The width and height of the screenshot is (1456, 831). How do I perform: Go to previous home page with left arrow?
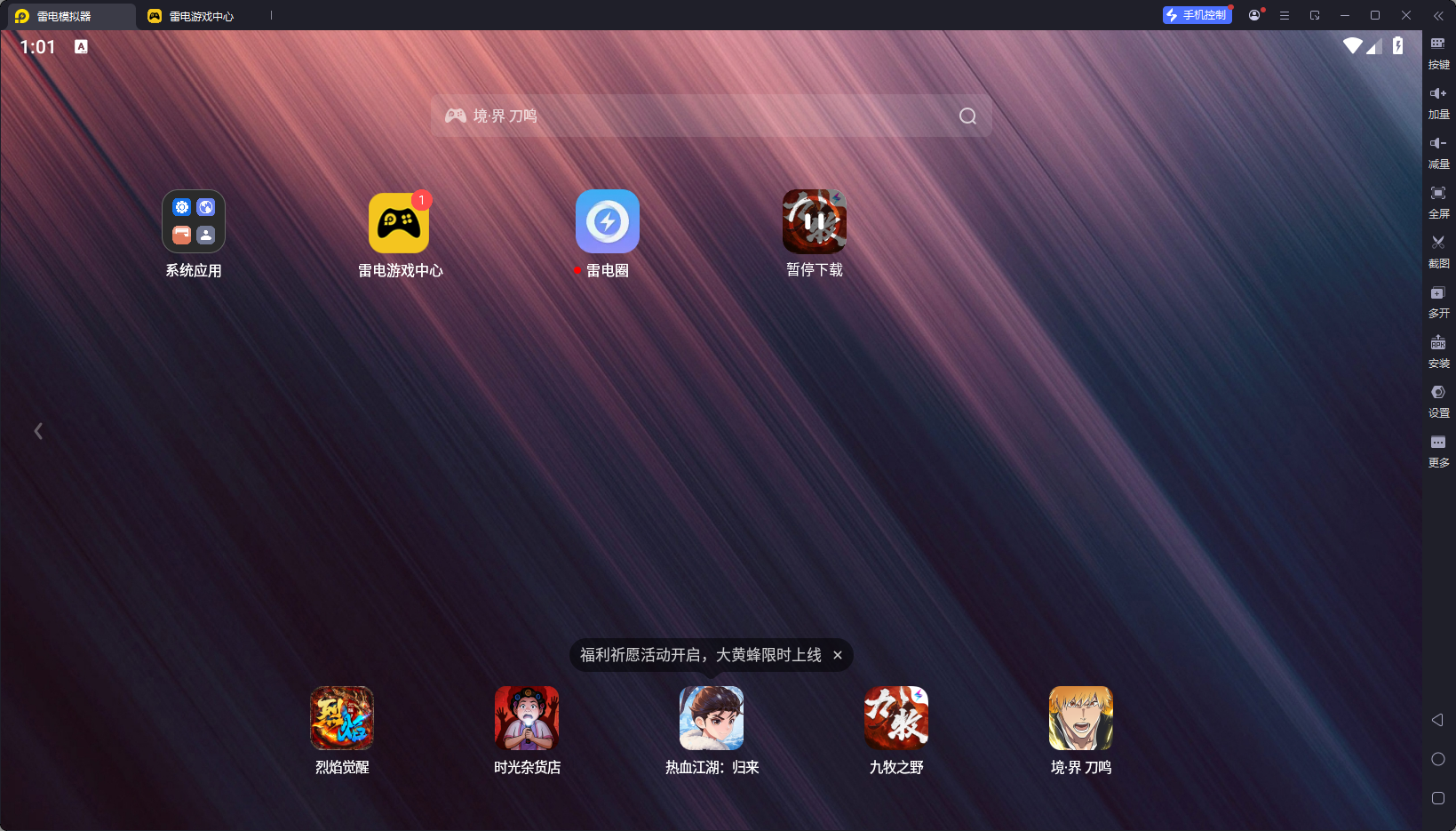38,431
